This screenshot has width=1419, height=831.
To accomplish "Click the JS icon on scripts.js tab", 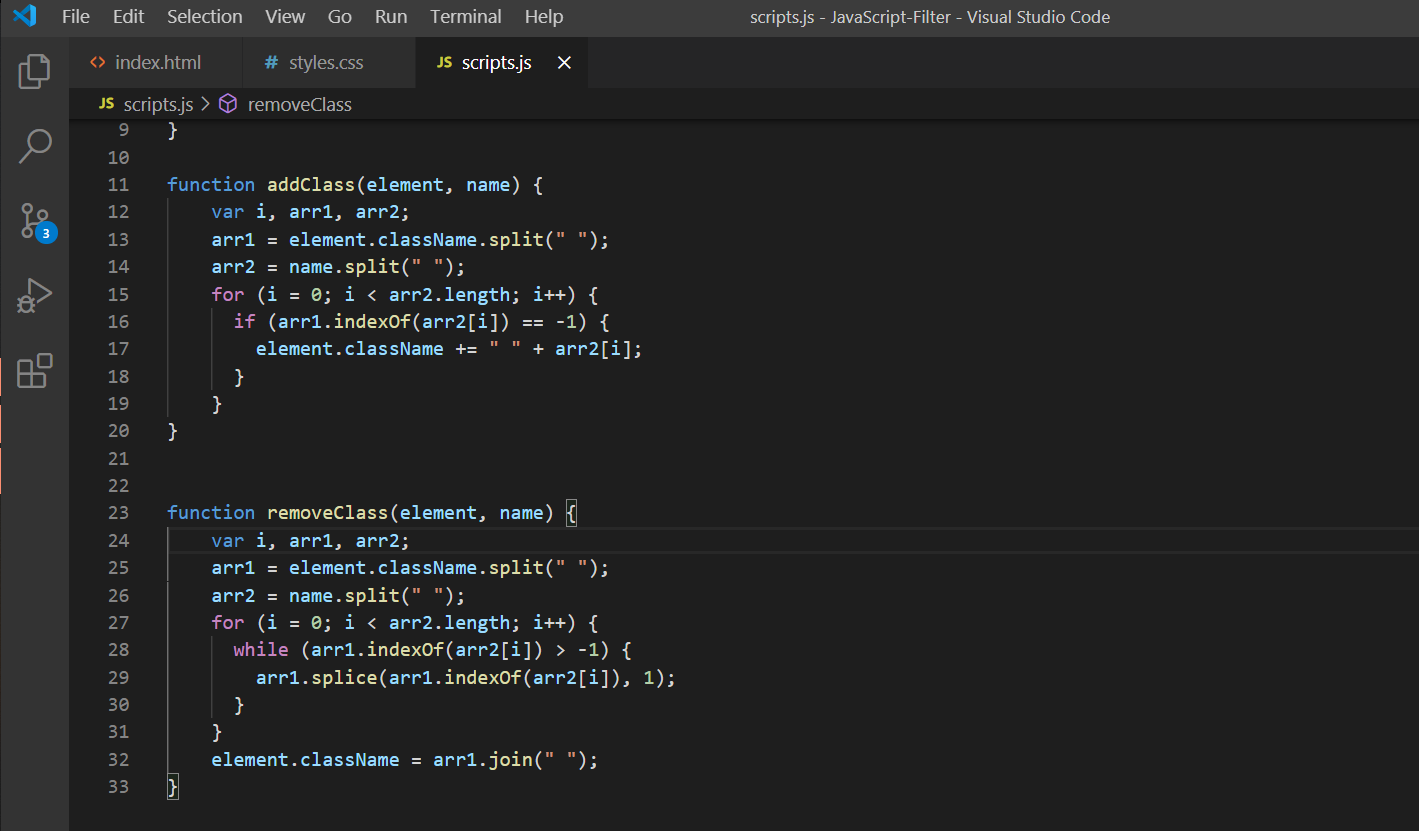I will click(443, 62).
